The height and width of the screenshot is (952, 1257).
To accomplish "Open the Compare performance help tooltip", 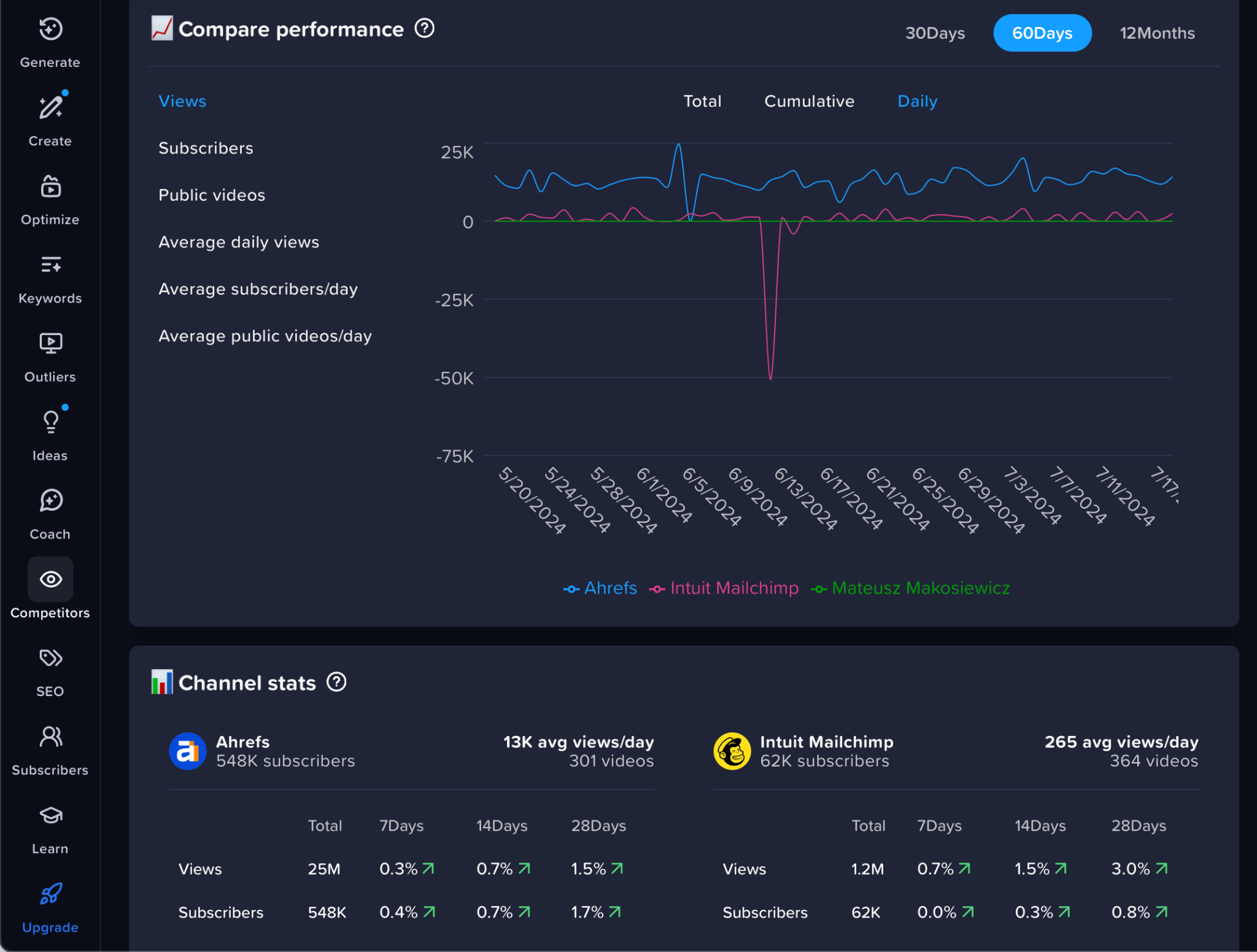I will coord(424,28).
